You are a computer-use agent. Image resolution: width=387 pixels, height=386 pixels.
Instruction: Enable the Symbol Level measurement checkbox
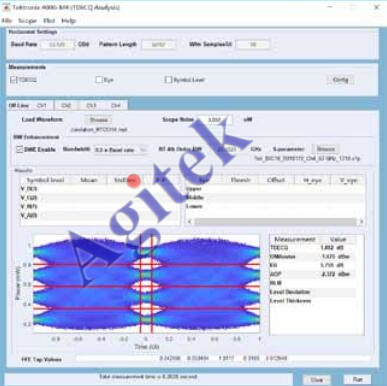point(168,80)
